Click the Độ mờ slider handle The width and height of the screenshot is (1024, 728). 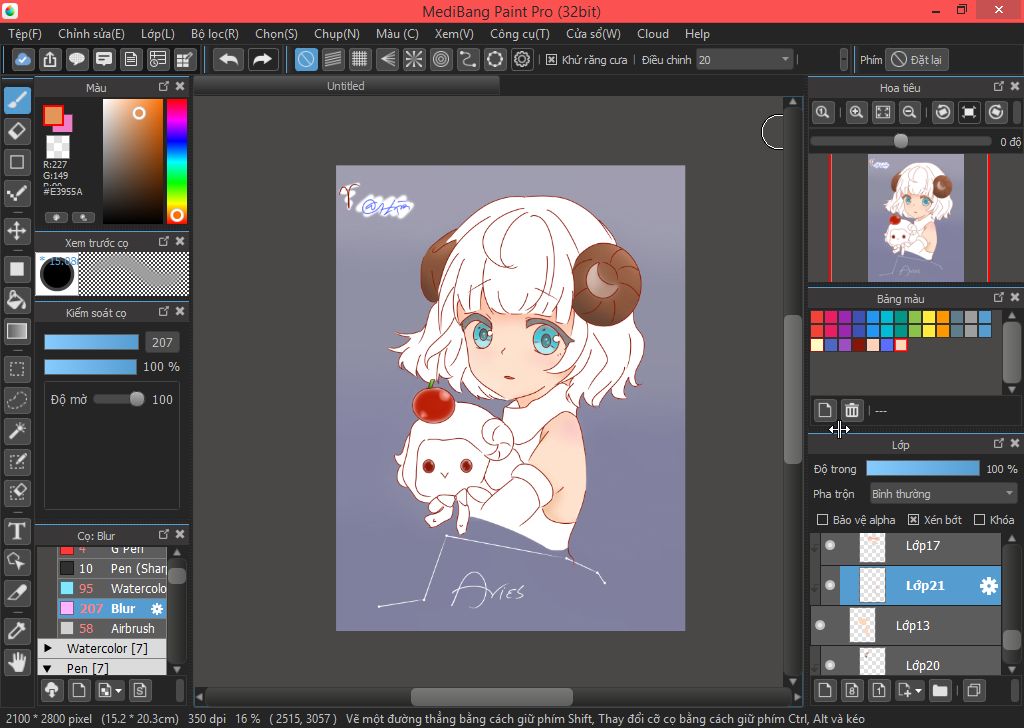(x=136, y=399)
